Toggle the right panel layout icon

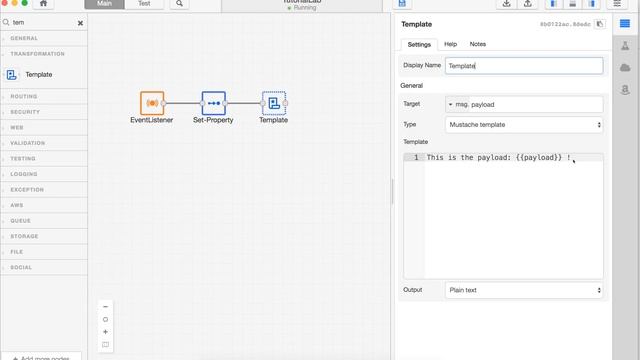(x=592, y=4)
